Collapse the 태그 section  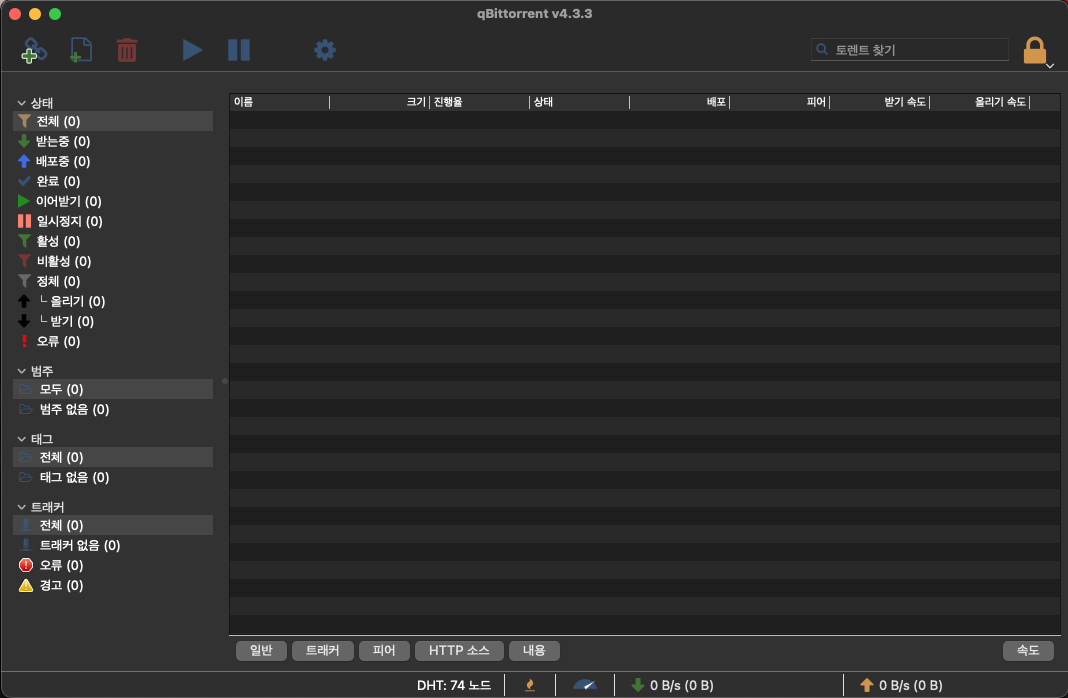tap(22, 439)
